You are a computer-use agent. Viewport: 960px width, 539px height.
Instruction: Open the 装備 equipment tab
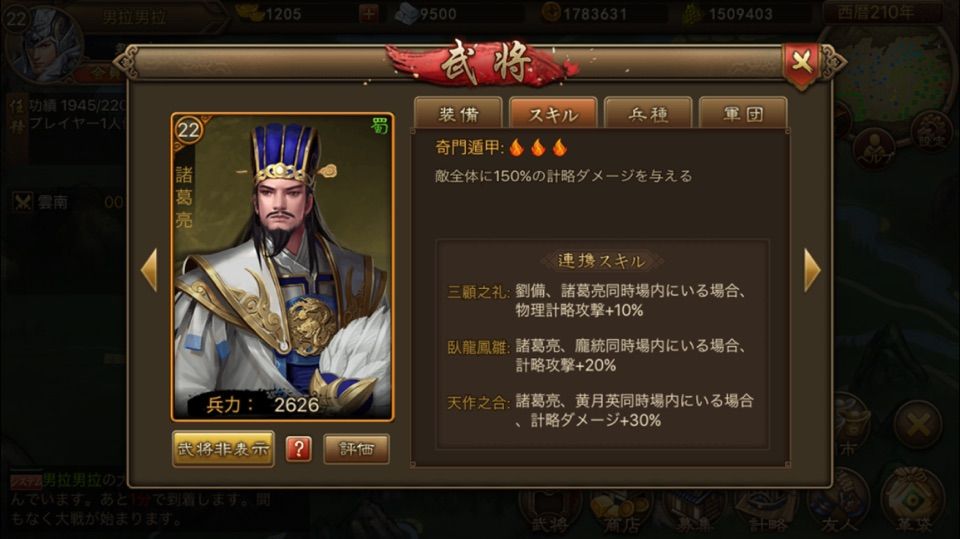tap(459, 113)
